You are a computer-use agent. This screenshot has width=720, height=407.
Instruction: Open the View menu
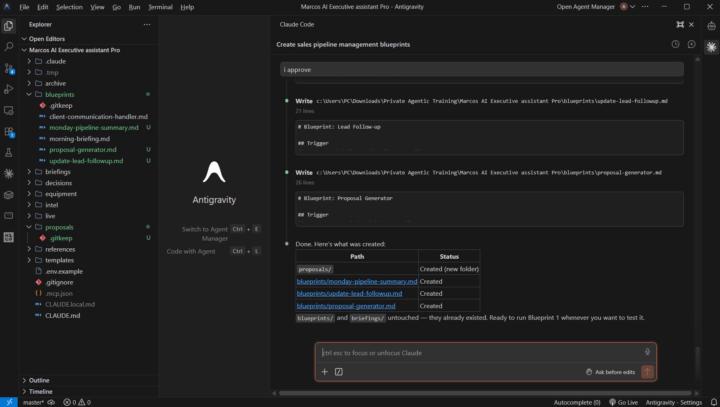click(x=97, y=7)
